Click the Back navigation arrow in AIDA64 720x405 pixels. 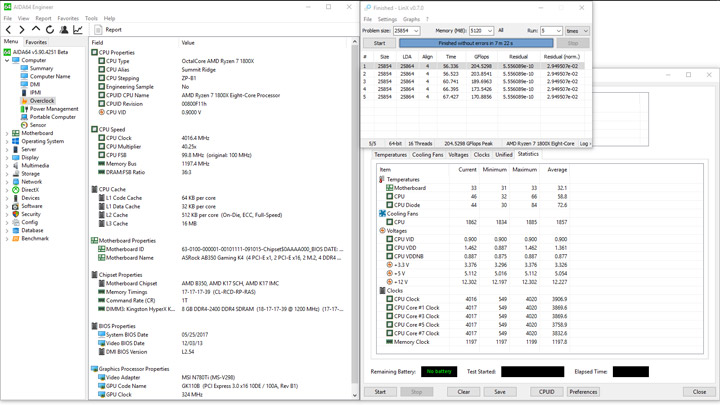[x=9, y=30]
